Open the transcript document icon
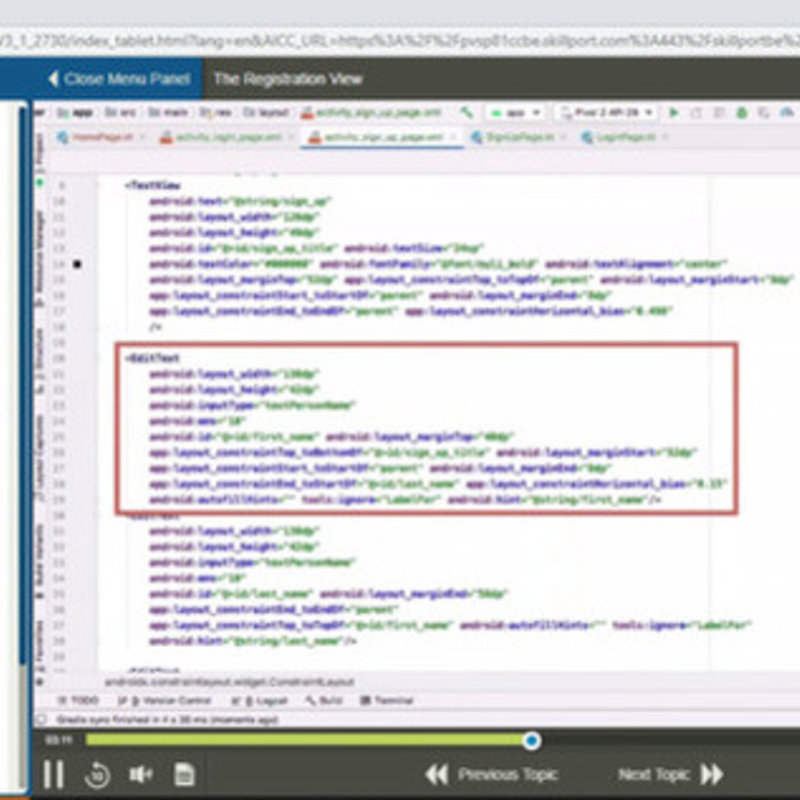This screenshot has height=800, width=800. tap(184, 774)
